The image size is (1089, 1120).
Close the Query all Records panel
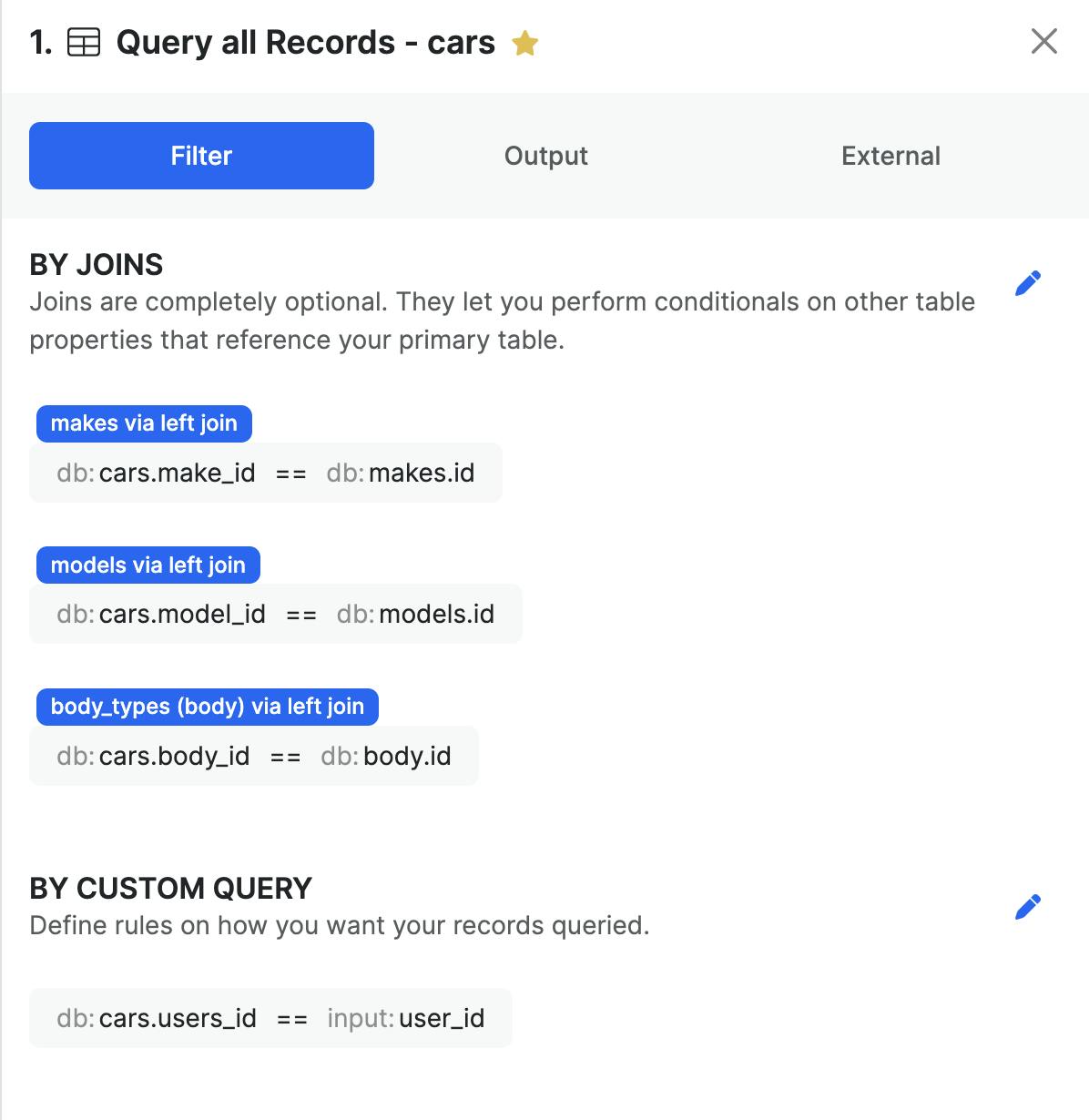click(x=1043, y=41)
